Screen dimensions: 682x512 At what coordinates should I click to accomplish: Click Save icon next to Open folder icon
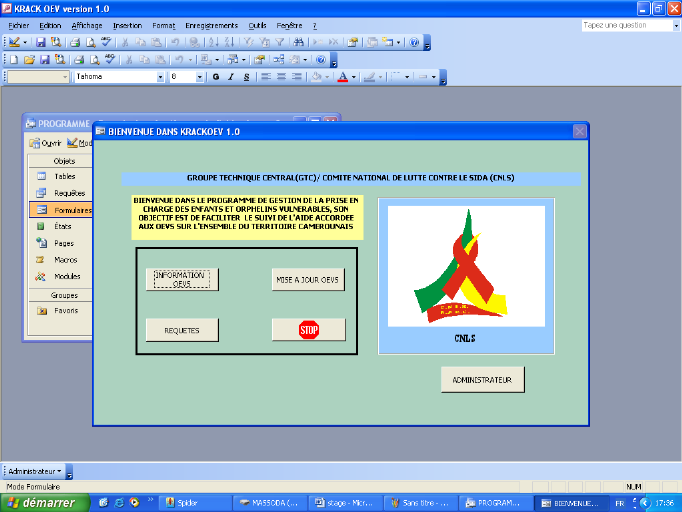pos(45,60)
